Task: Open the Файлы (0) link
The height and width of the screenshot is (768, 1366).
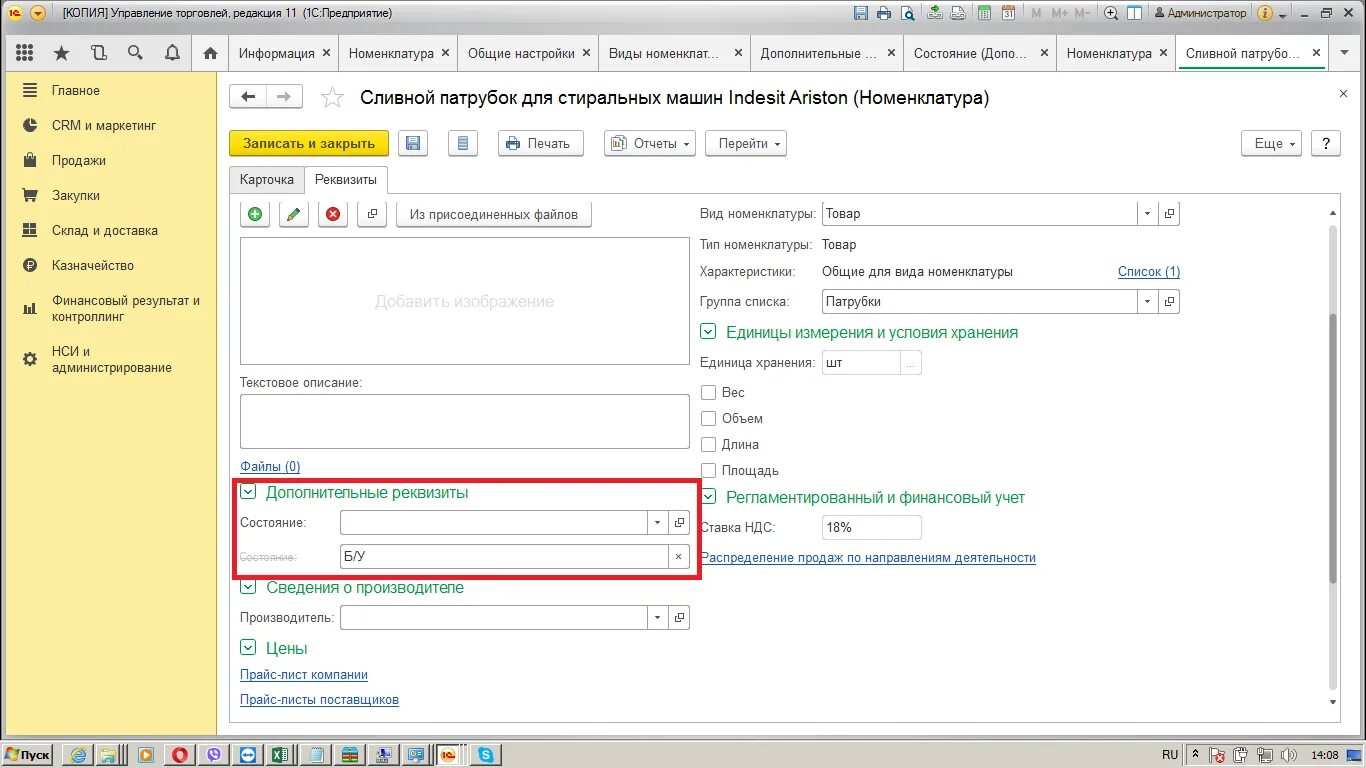Action: pos(270,466)
